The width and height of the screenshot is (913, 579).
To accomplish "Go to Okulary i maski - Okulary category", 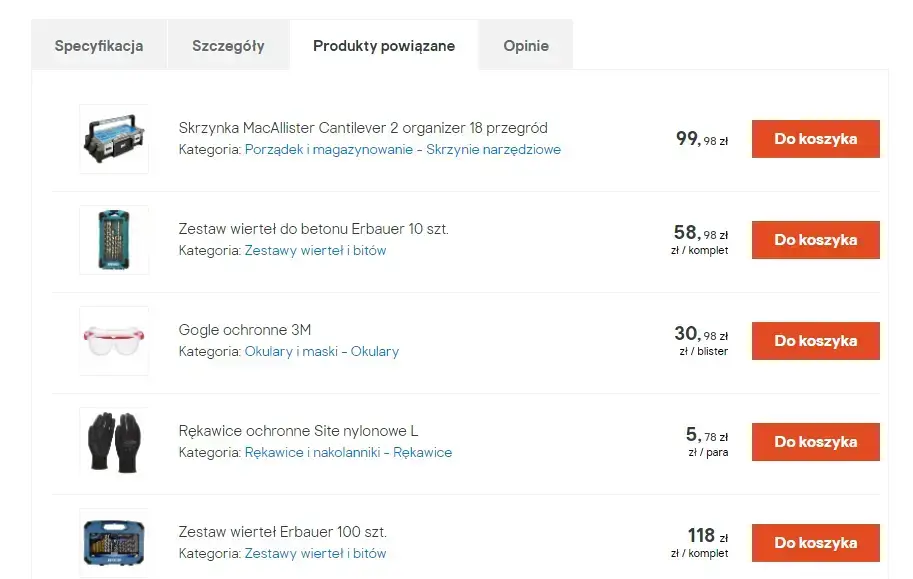I will (321, 352).
